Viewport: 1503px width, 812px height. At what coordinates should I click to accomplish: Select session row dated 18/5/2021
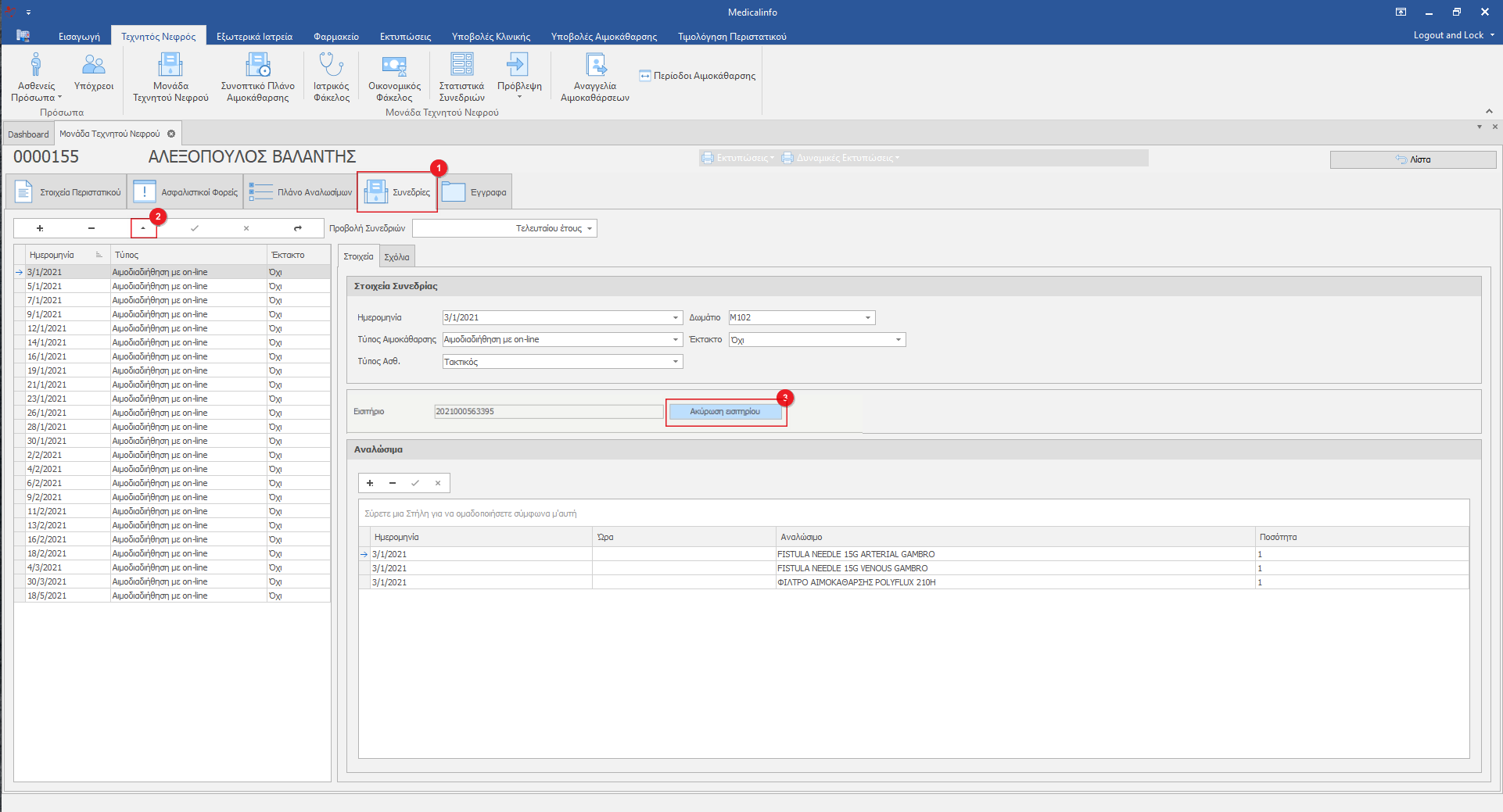47,596
